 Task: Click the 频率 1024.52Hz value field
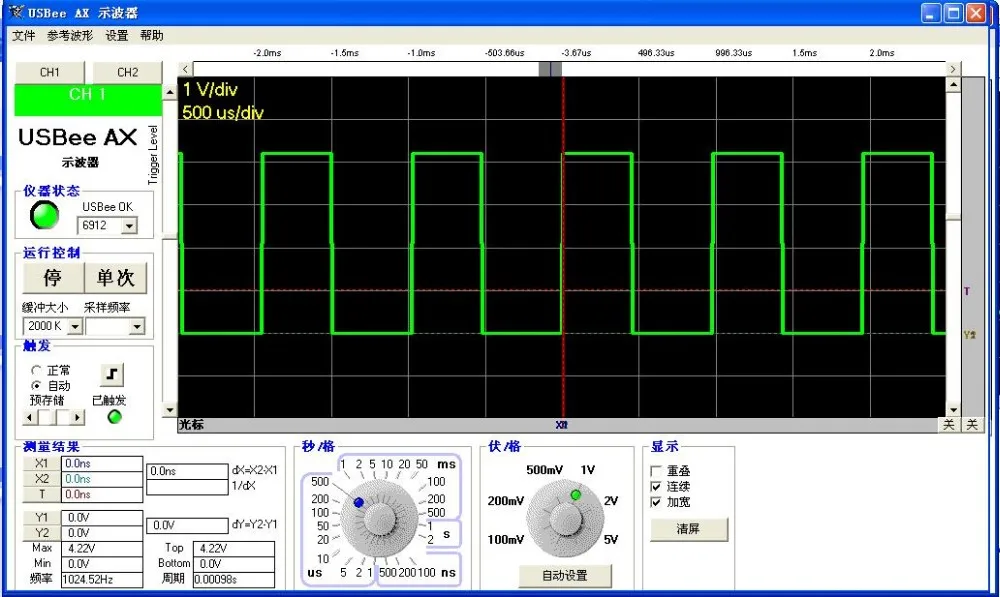click(102, 579)
